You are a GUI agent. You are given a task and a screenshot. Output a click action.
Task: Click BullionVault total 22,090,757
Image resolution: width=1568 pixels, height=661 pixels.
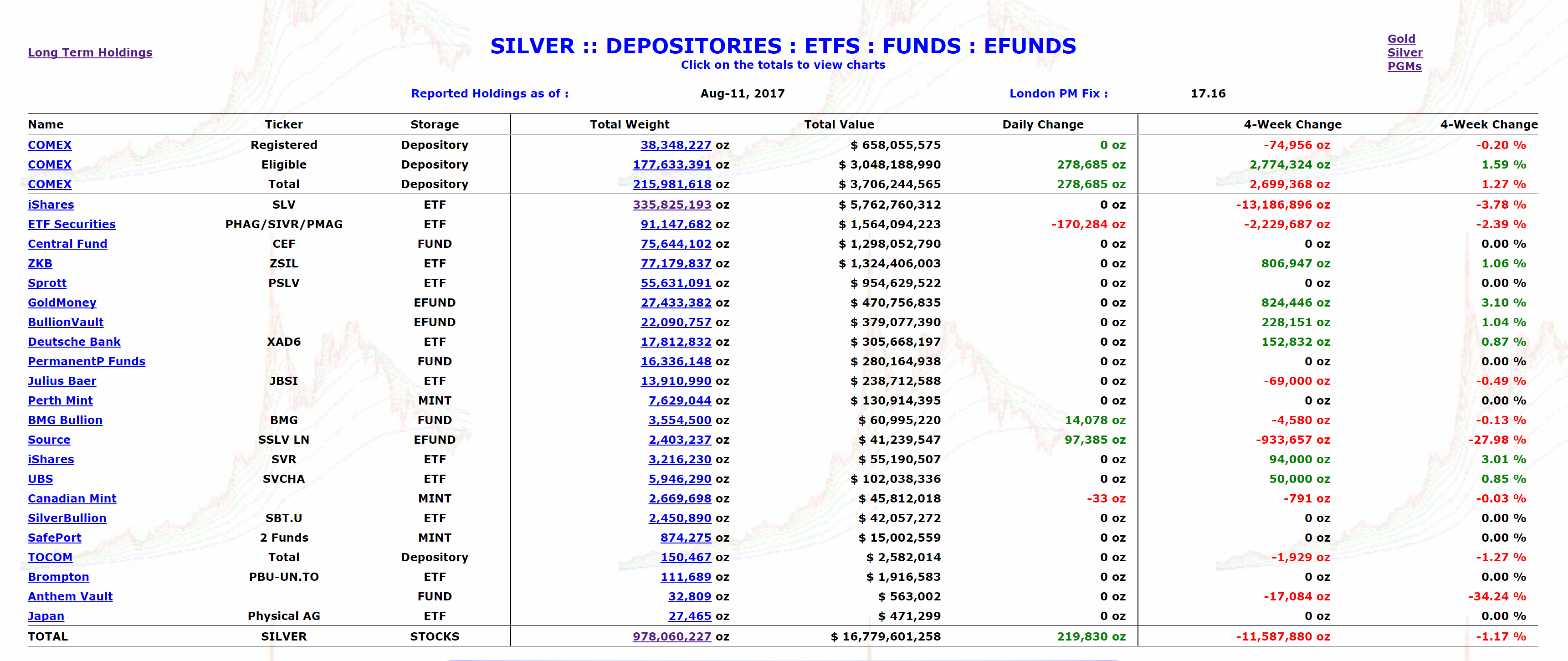coord(676,322)
